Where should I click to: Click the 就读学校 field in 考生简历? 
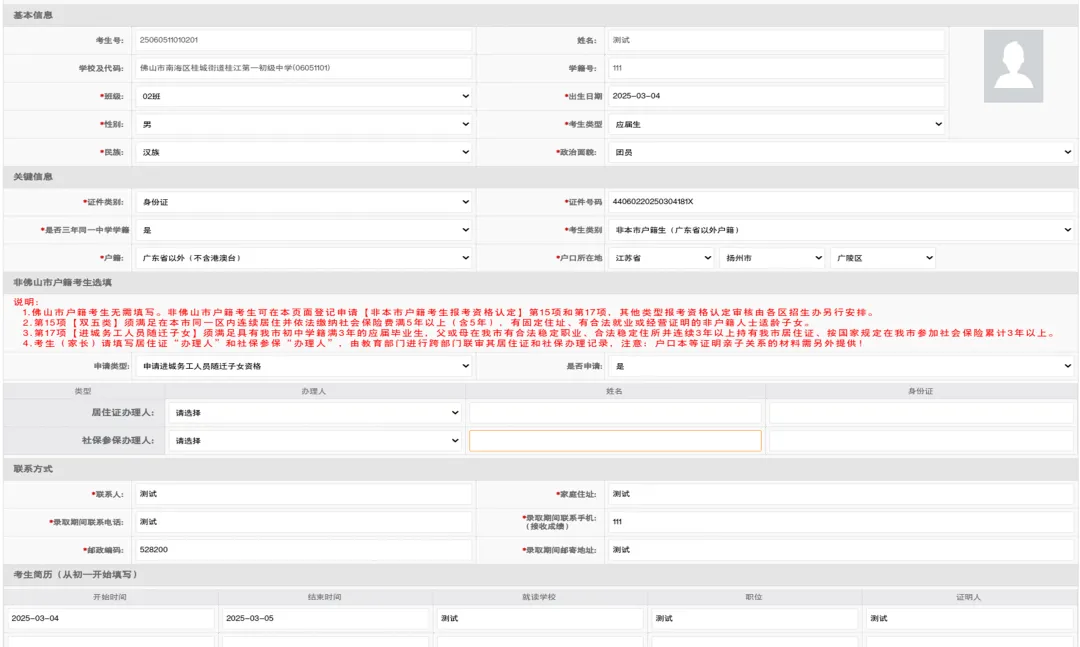click(540, 618)
